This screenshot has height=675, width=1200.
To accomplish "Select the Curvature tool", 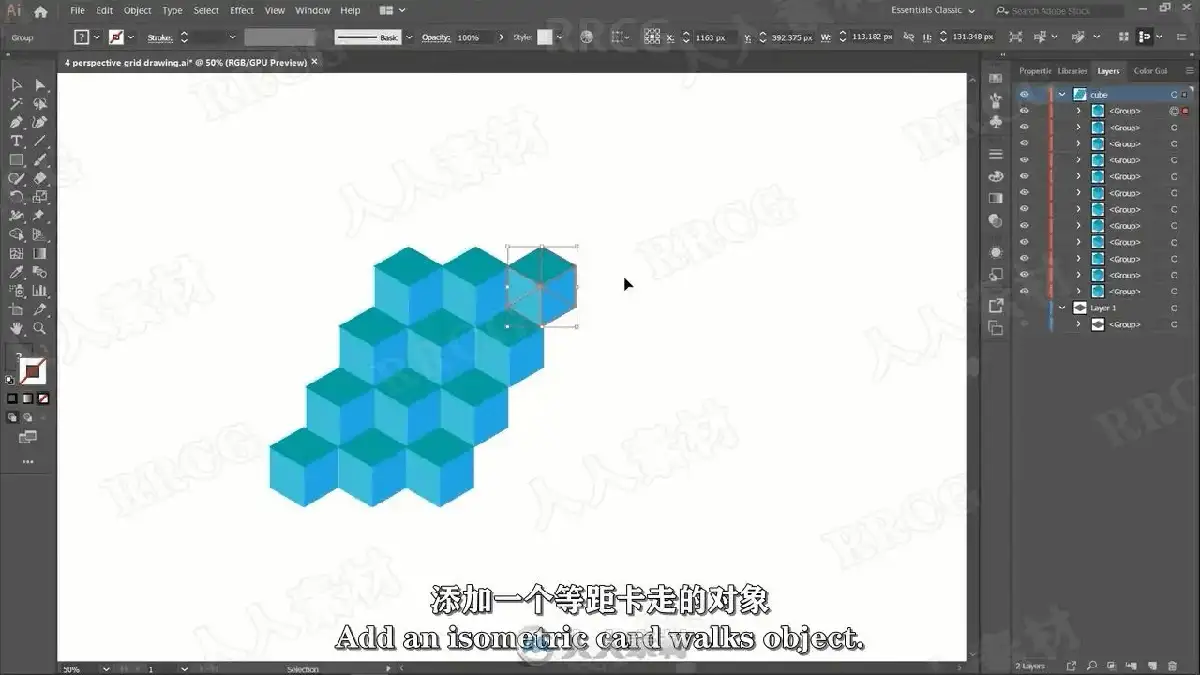I will pos(40,122).
